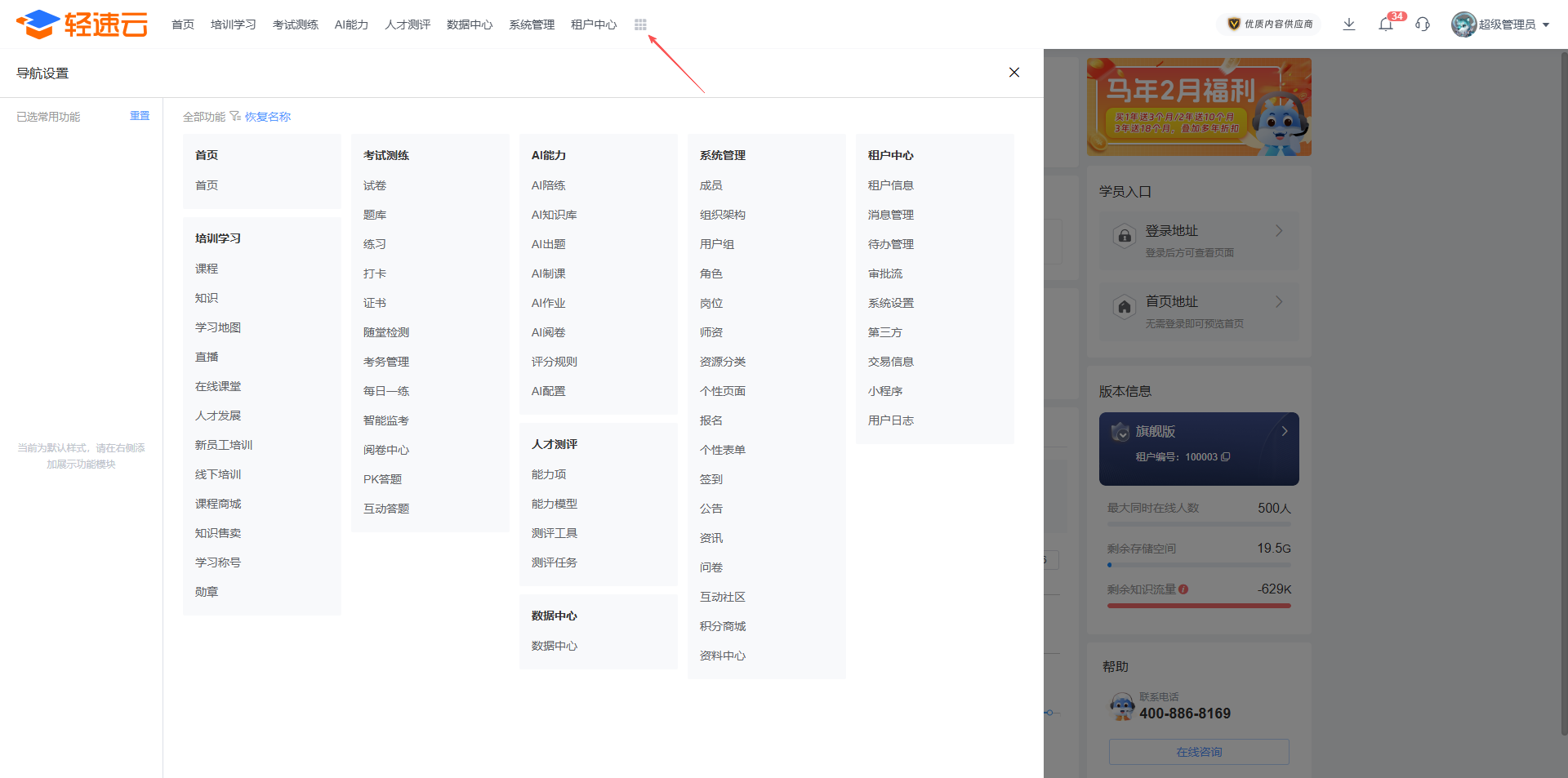The image size is (1568, 778).
Task: Click the 在线咨询 button
Action: click(x=1199, y=752)
